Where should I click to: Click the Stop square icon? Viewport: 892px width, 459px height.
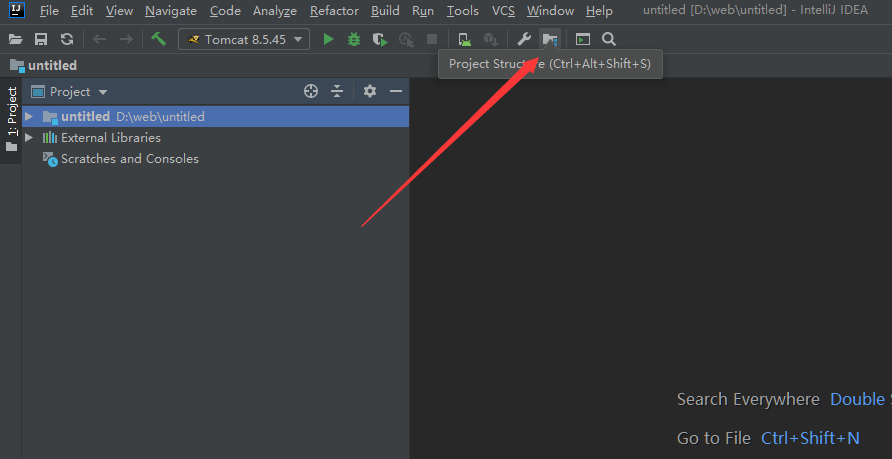point(432,39)
